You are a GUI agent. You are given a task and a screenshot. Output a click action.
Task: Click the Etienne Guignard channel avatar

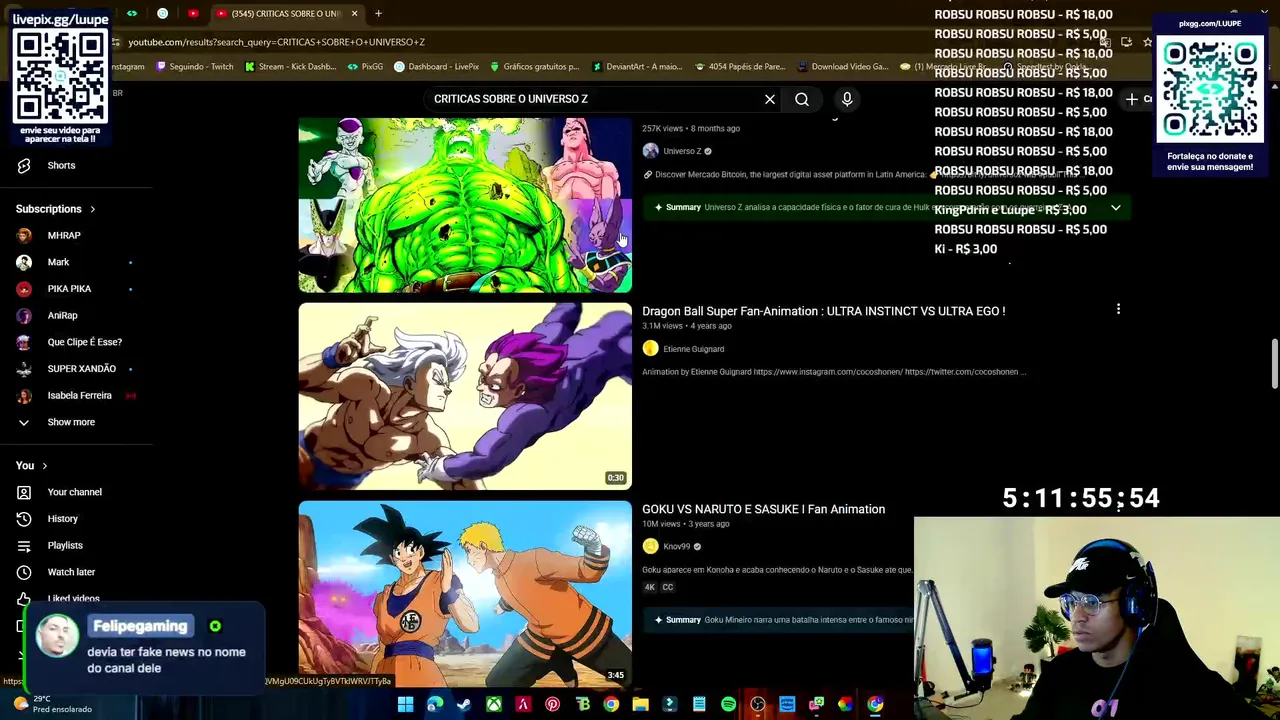(x=650, y=348)
